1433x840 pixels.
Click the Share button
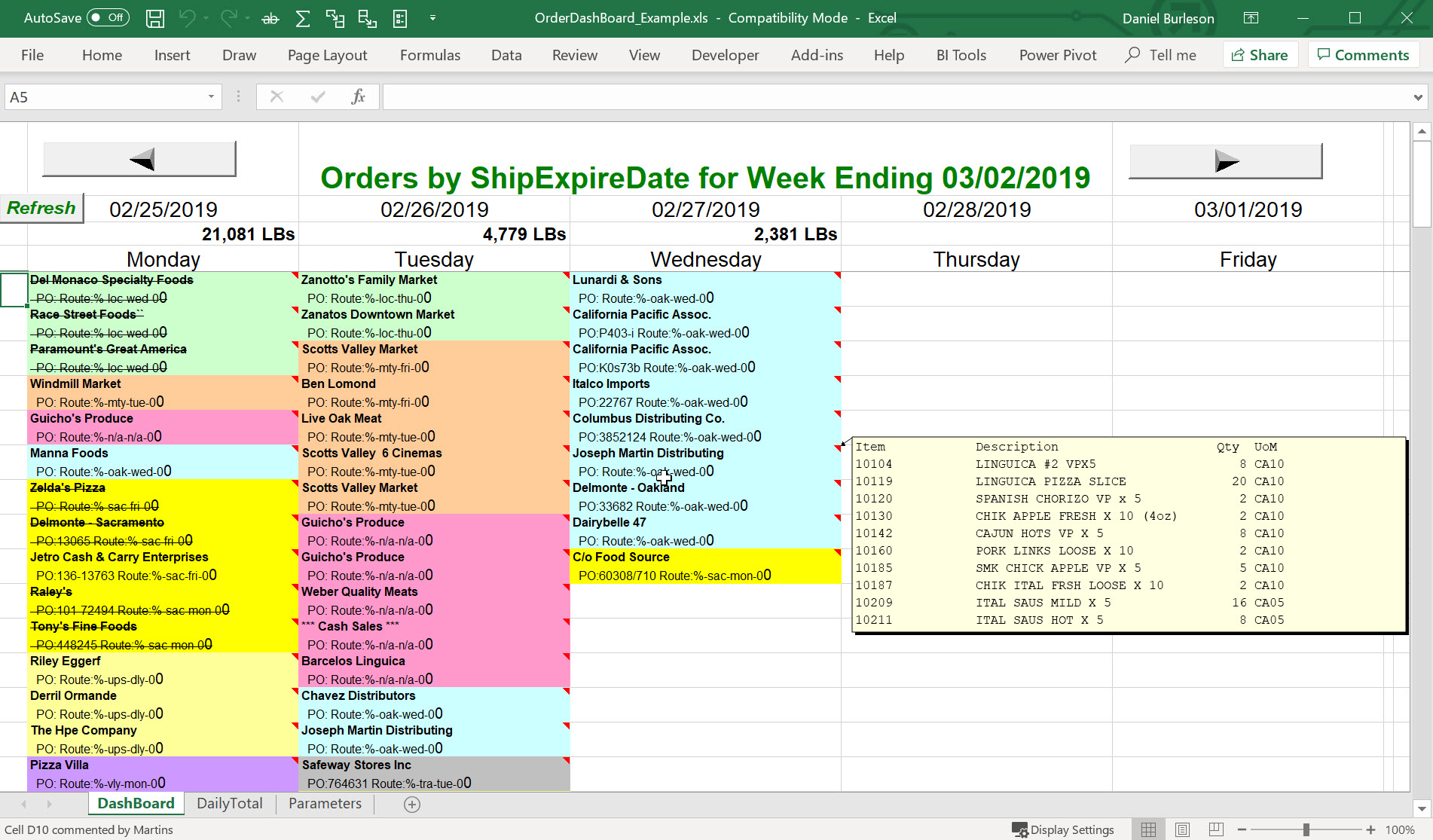(x=1260, y=55)
